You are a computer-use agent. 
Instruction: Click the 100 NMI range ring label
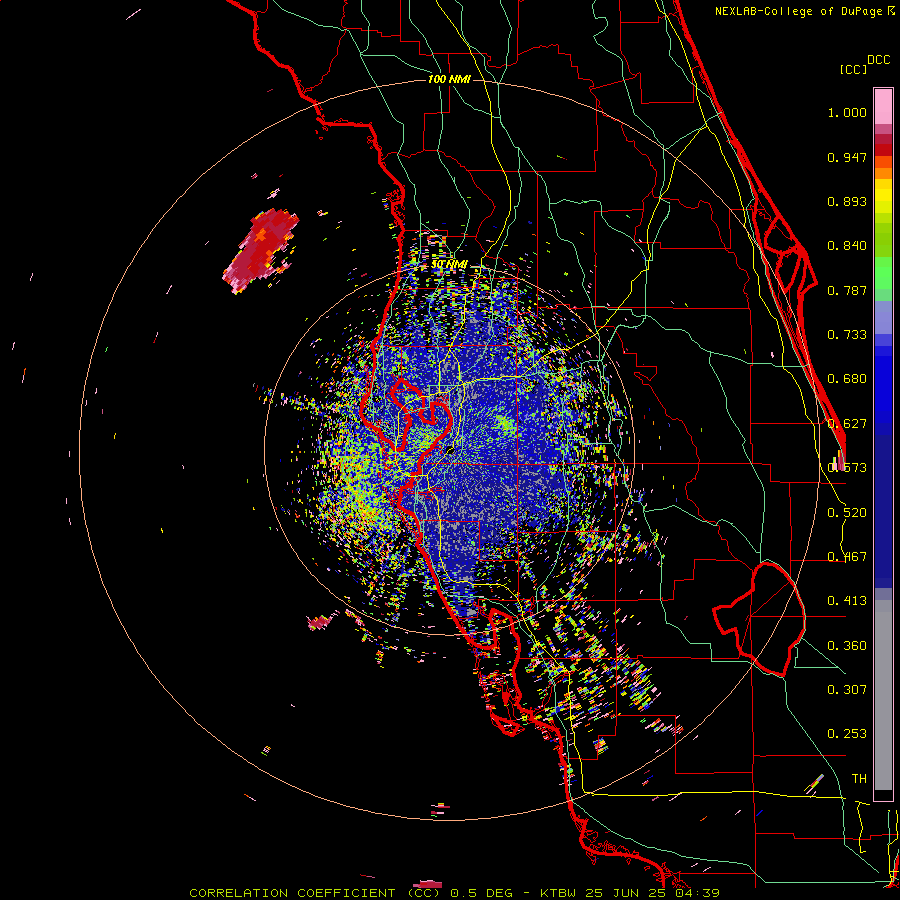point(449,79)
